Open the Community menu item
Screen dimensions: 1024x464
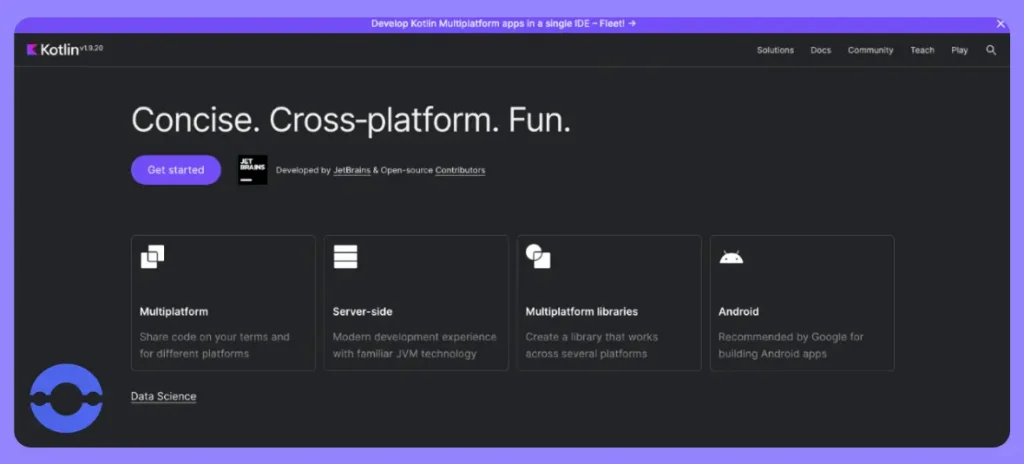[x=871, y=50]
